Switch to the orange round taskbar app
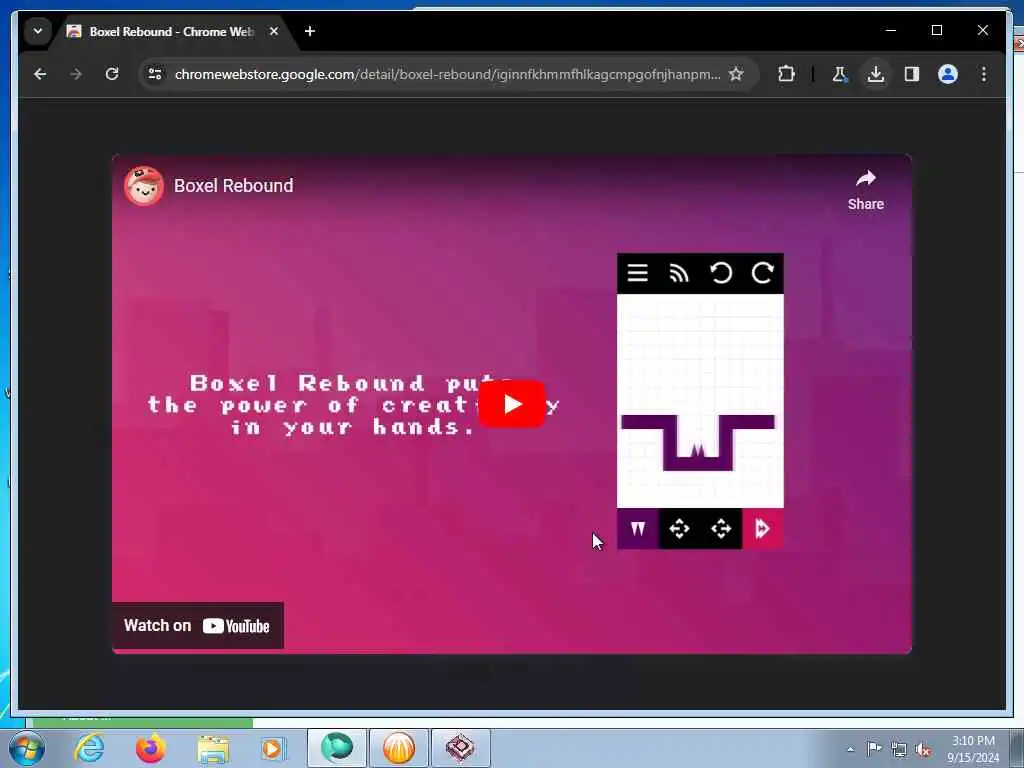This screenshot has height=768, width=1024. [399, 748]
